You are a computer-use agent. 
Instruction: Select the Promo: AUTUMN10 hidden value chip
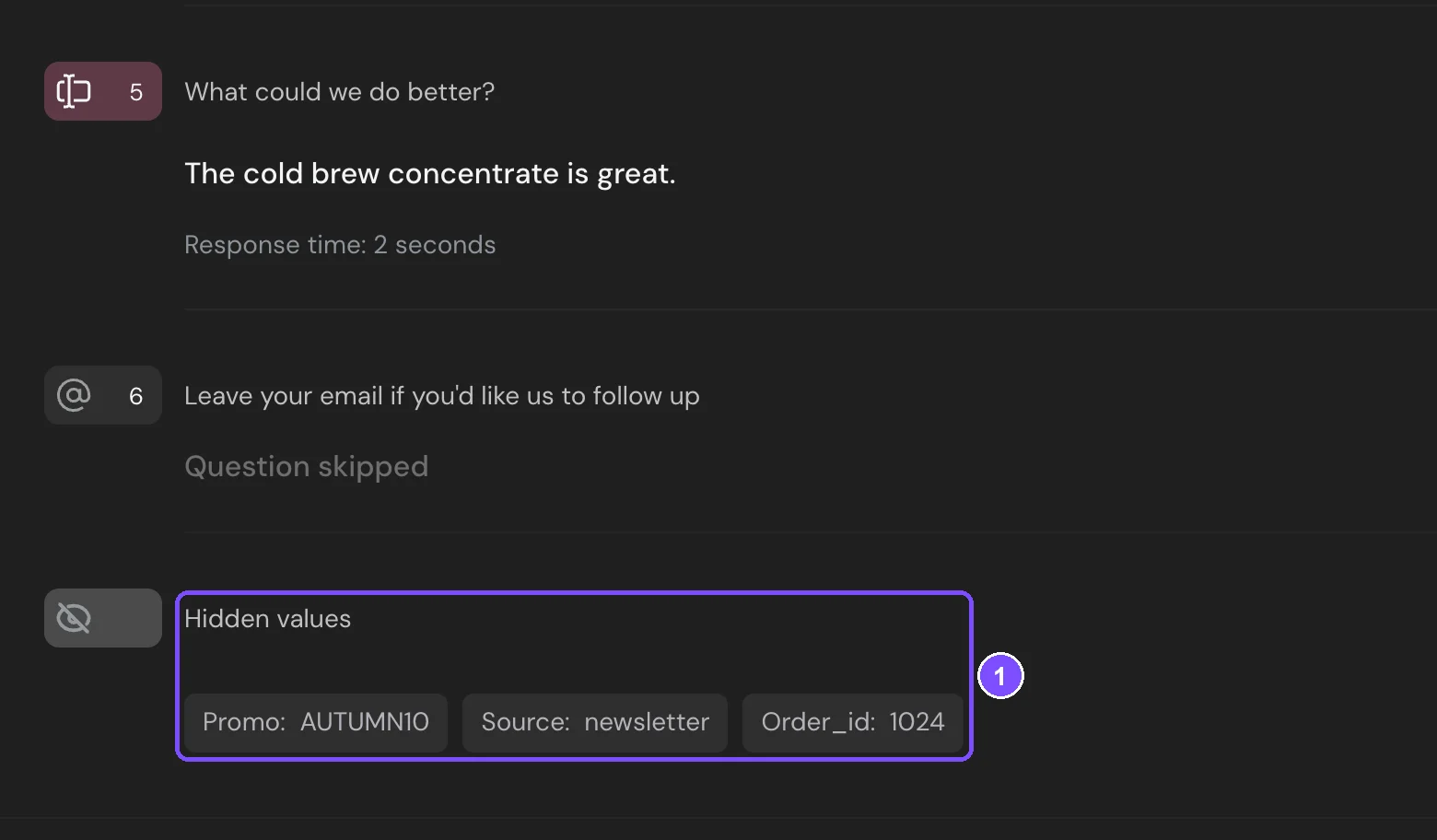click(316, 722)
